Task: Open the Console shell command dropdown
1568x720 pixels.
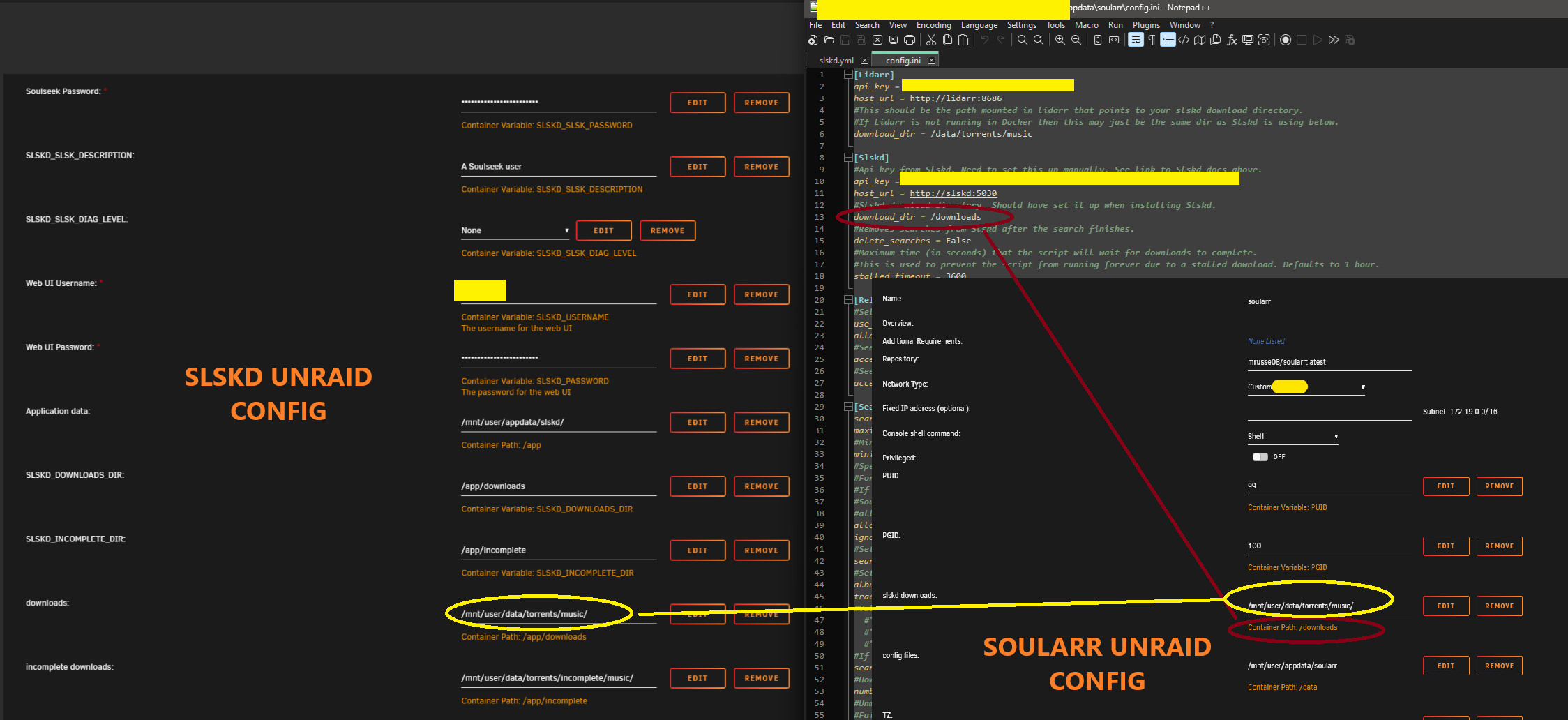Action: 1293,436
